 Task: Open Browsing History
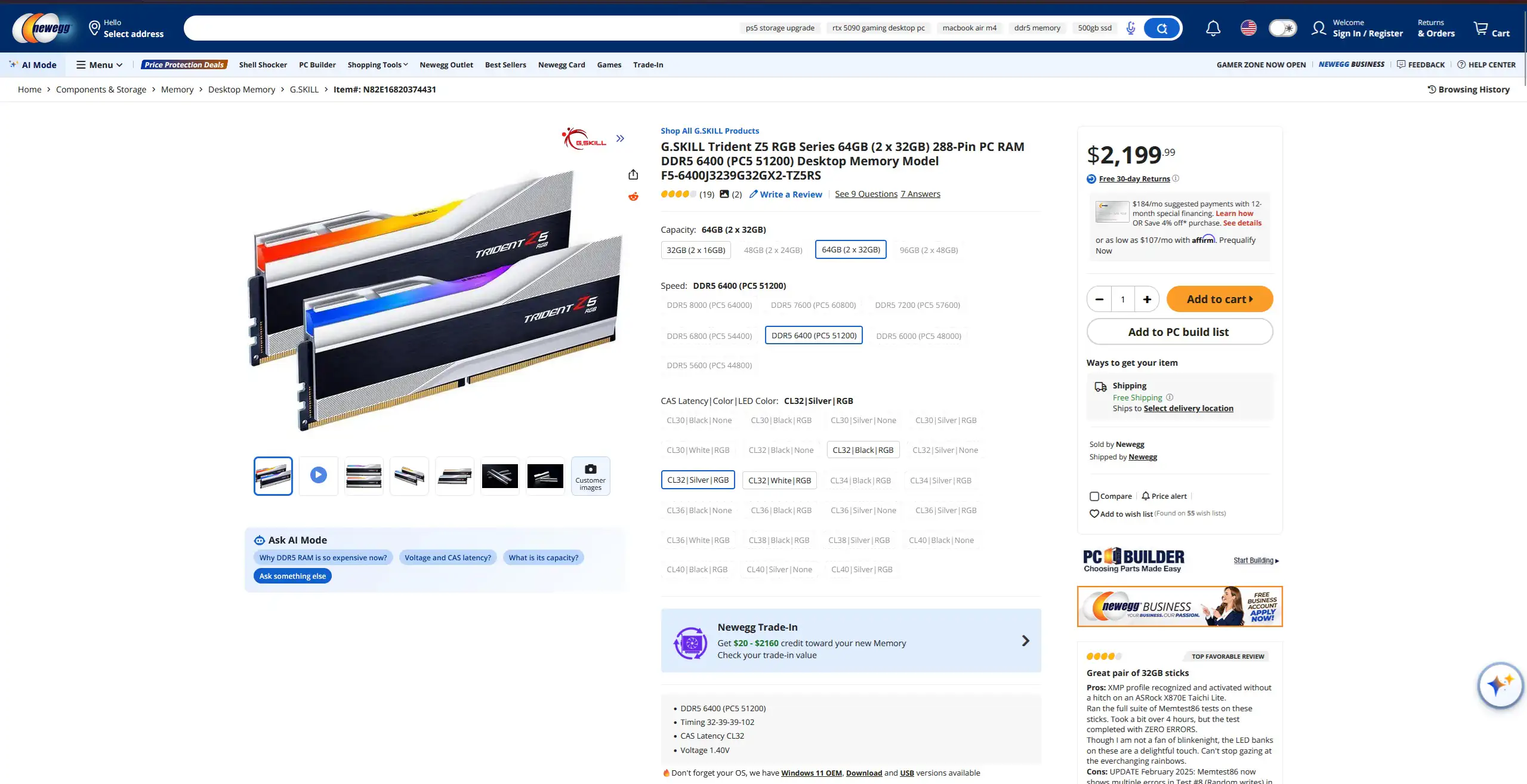(1468, 89)
